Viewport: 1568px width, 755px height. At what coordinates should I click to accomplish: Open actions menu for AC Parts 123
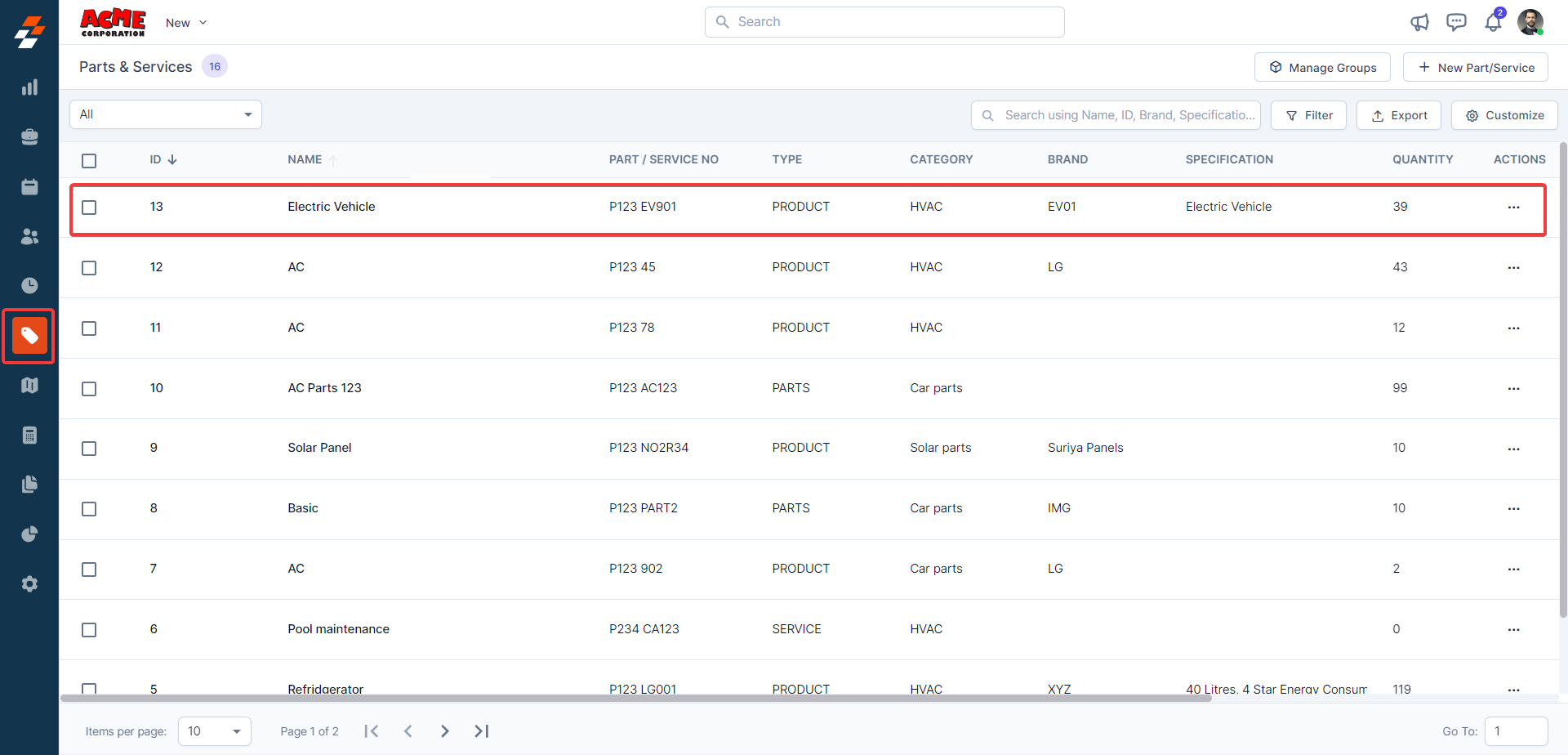(1513, 389)
